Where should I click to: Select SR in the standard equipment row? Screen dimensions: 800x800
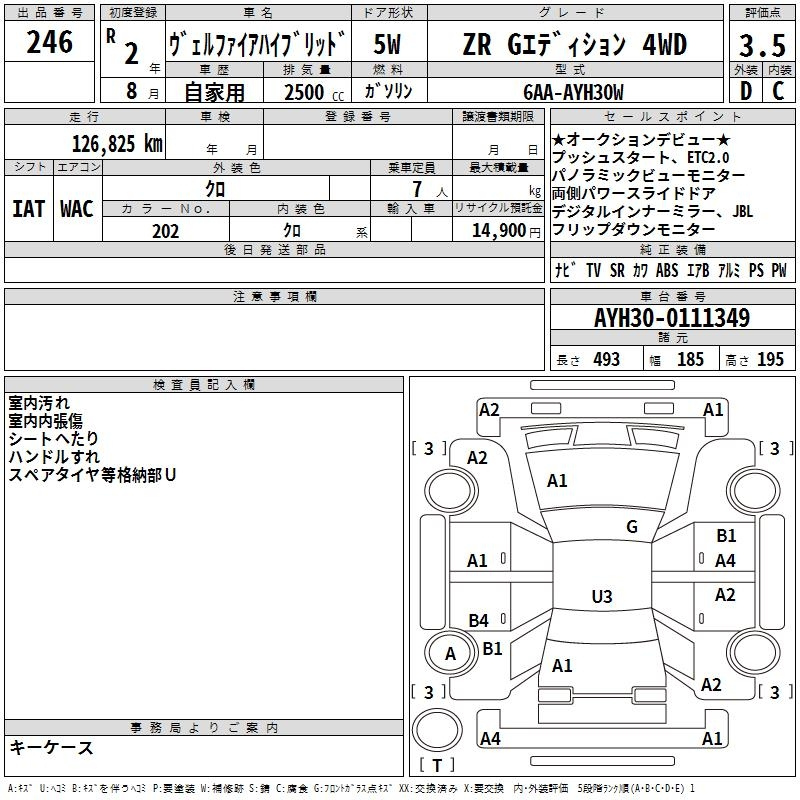(617, 271)
